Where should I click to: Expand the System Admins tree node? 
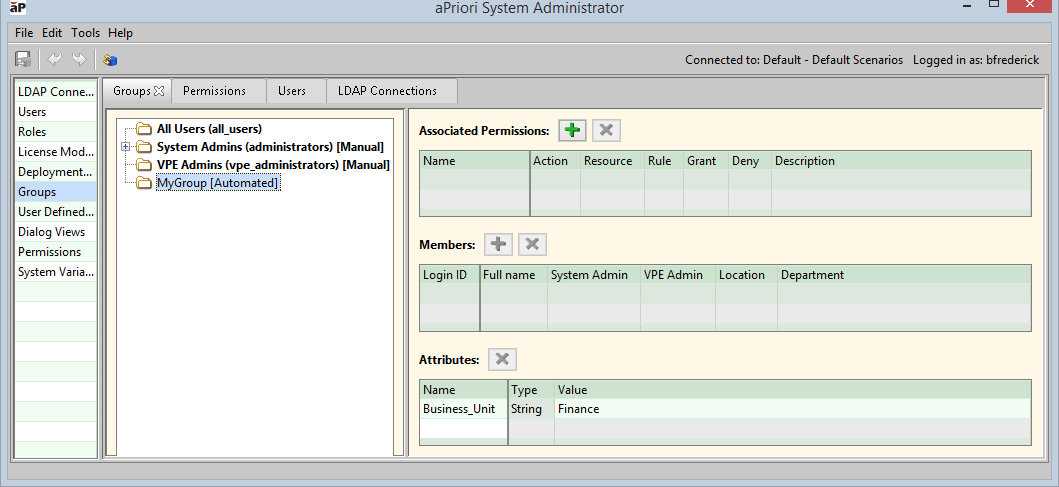[125, 147]
